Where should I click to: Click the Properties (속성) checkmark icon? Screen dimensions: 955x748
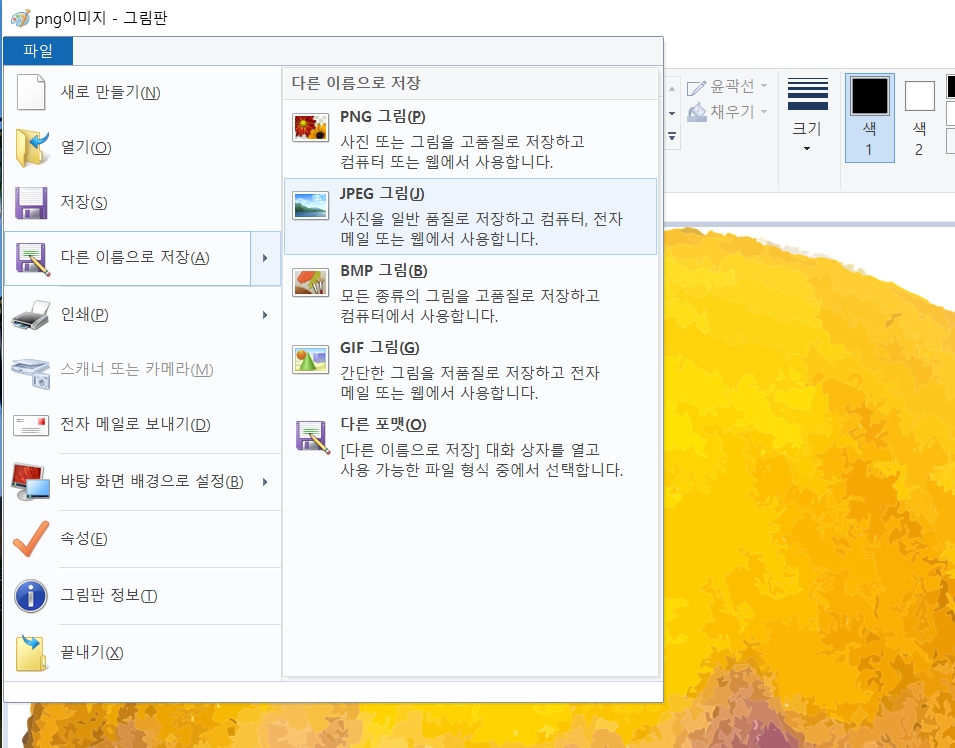tap(30, 538)
